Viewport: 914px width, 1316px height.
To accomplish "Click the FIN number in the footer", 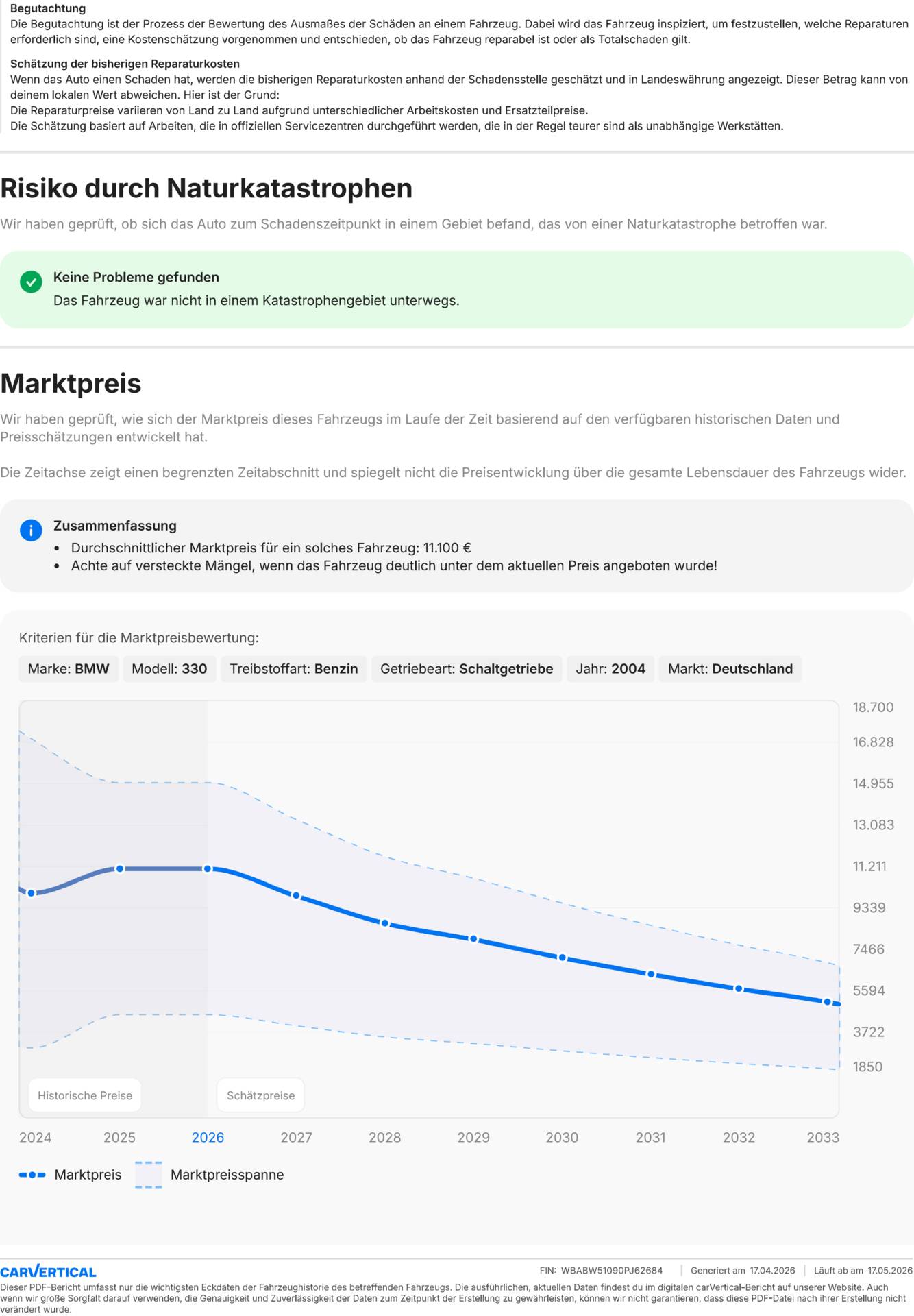I will (611, 1270).
